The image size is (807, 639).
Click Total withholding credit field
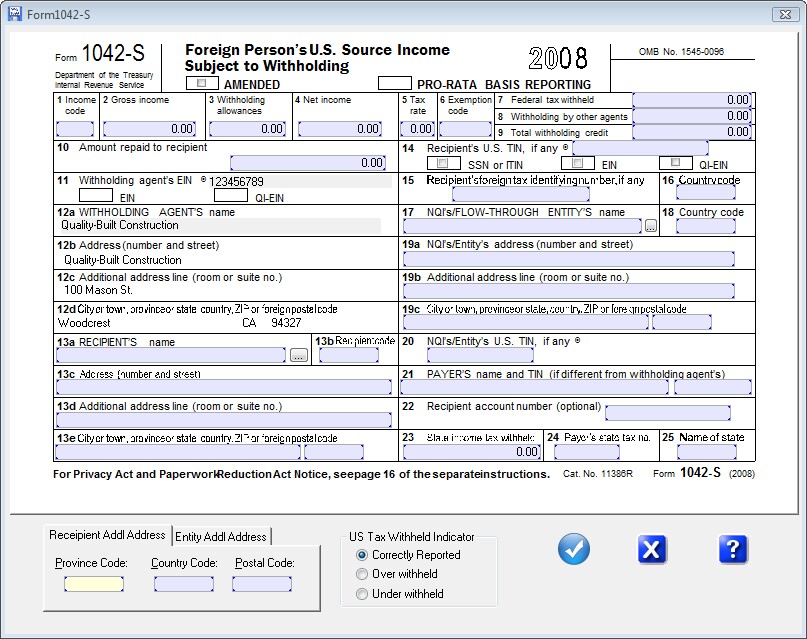click(x=692, y=132)
